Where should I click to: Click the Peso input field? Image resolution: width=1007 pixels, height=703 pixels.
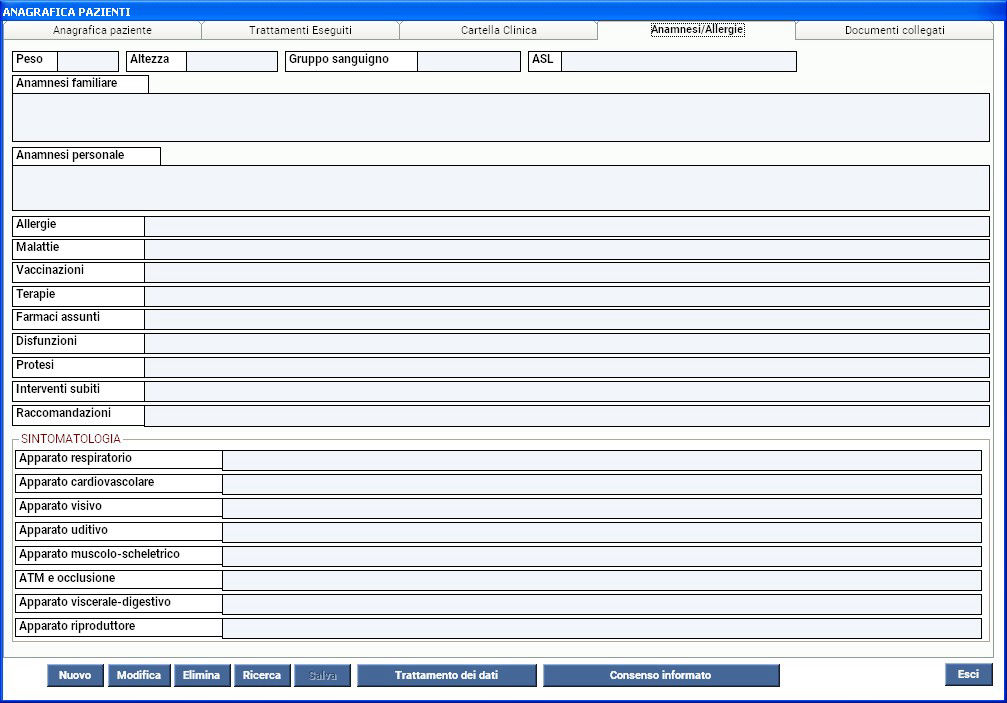87,61
